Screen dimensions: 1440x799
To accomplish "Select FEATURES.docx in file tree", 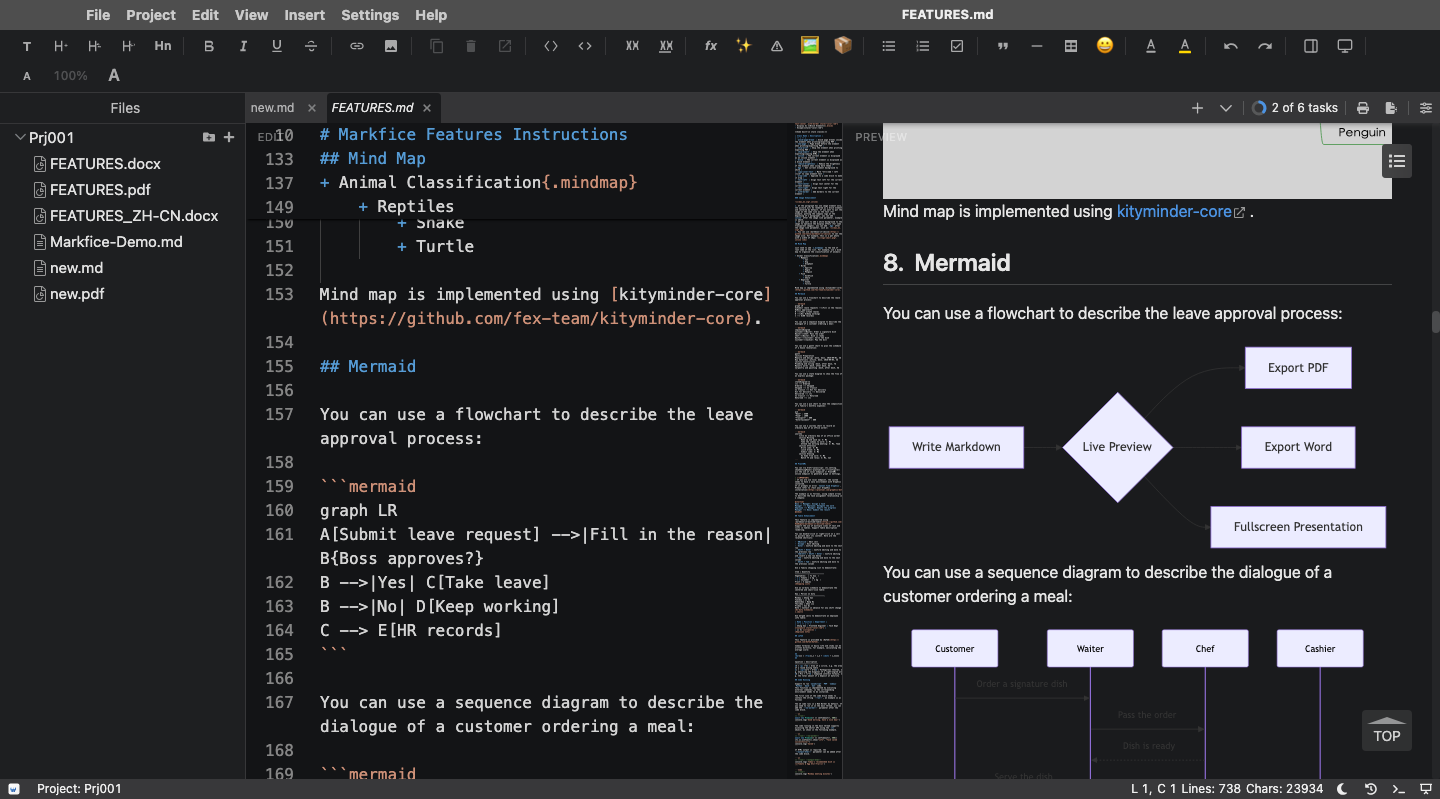I will [x=105, y=164].
